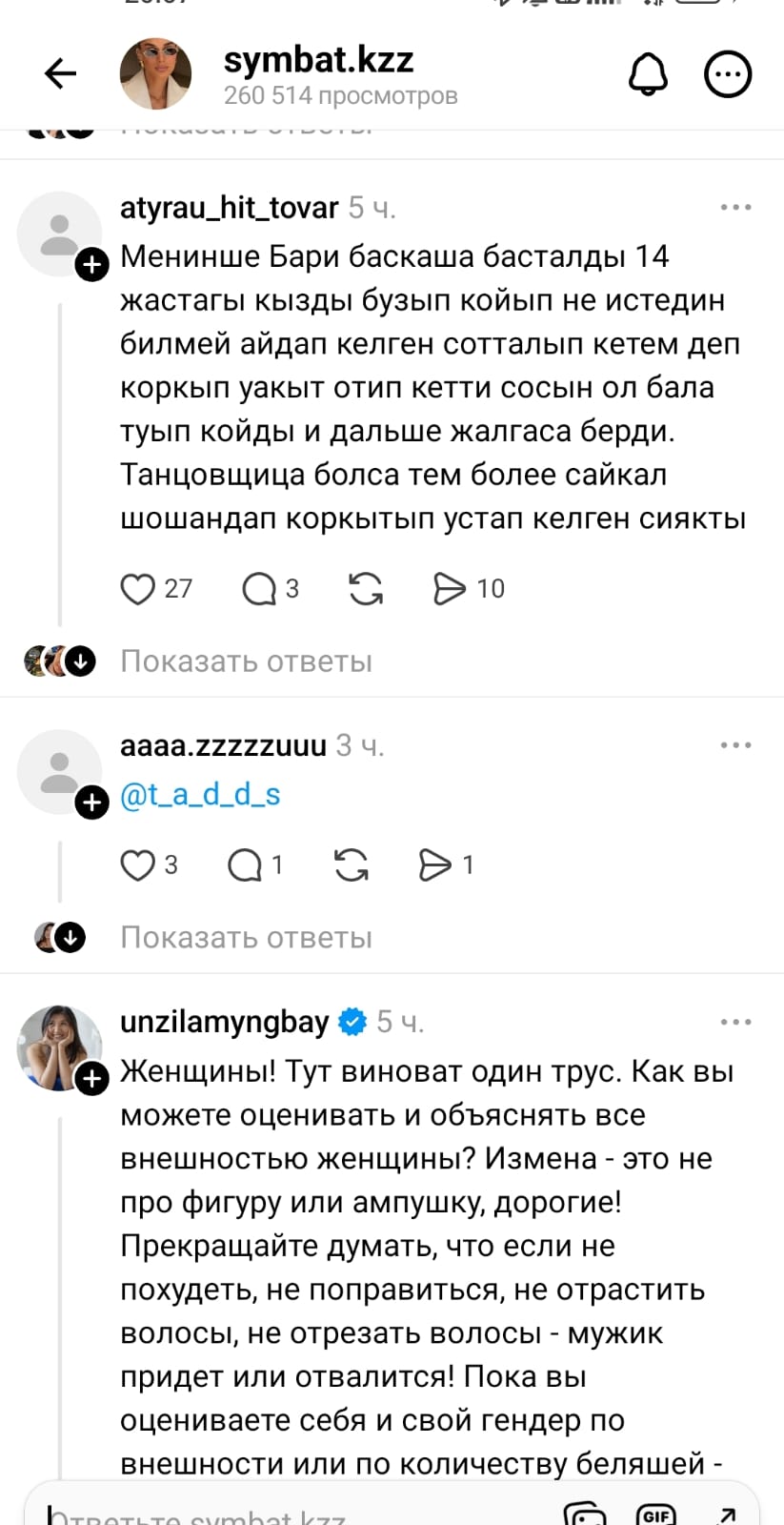Open unzilamyngbay profile username
This screenshot has height=1525, width=784.
224,1022
